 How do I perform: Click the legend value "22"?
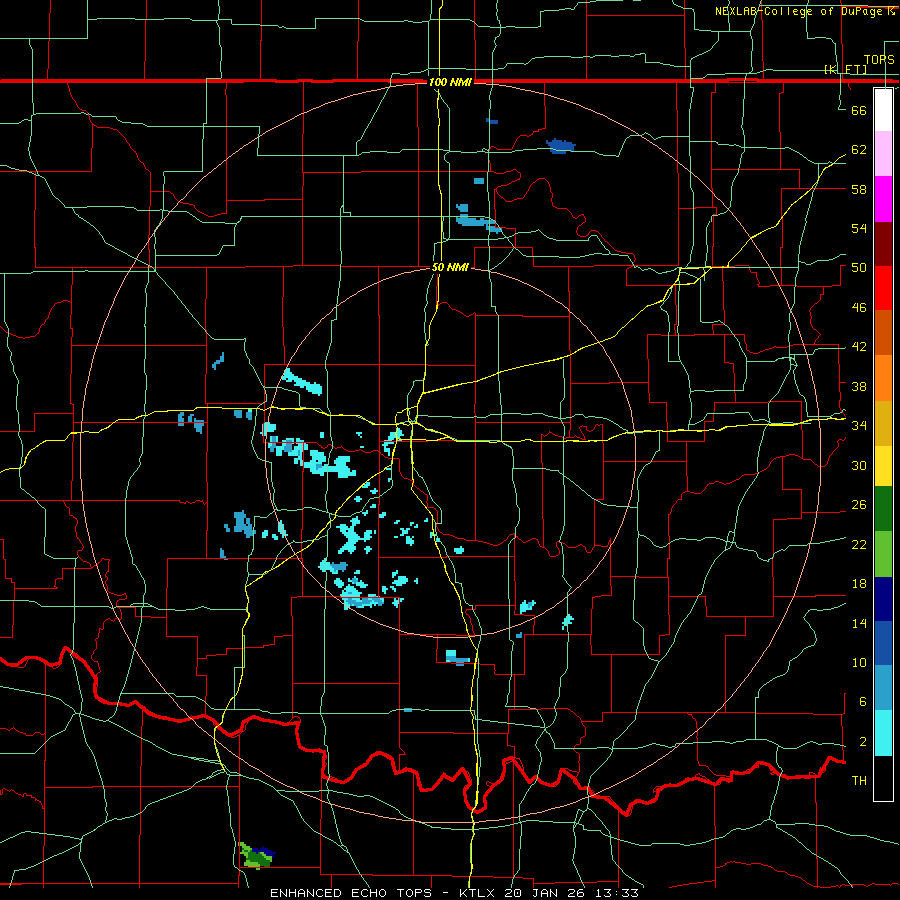(859, 545)
